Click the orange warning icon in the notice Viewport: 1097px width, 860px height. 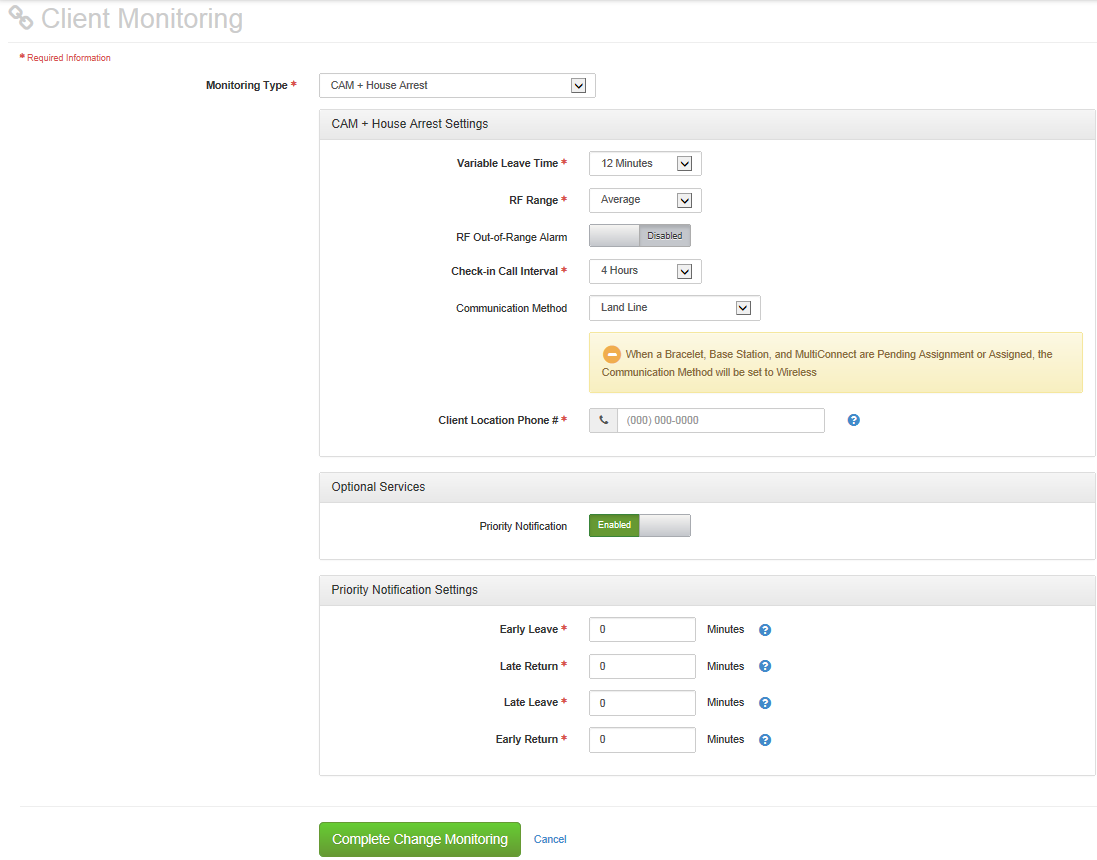[x=612, y=354]
